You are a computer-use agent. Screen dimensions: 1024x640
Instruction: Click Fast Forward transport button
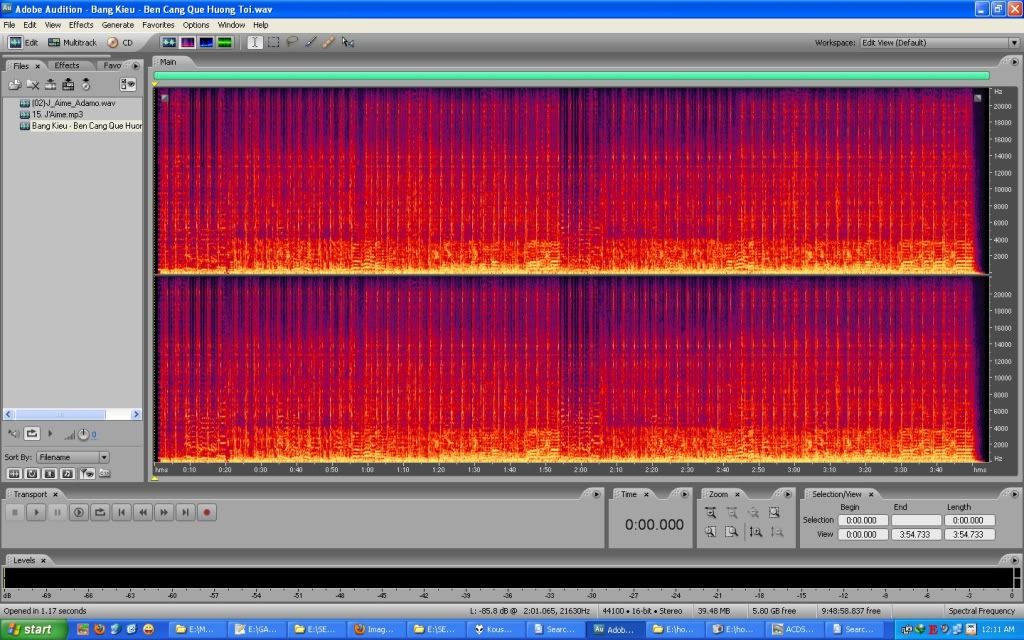coord(164,513)
